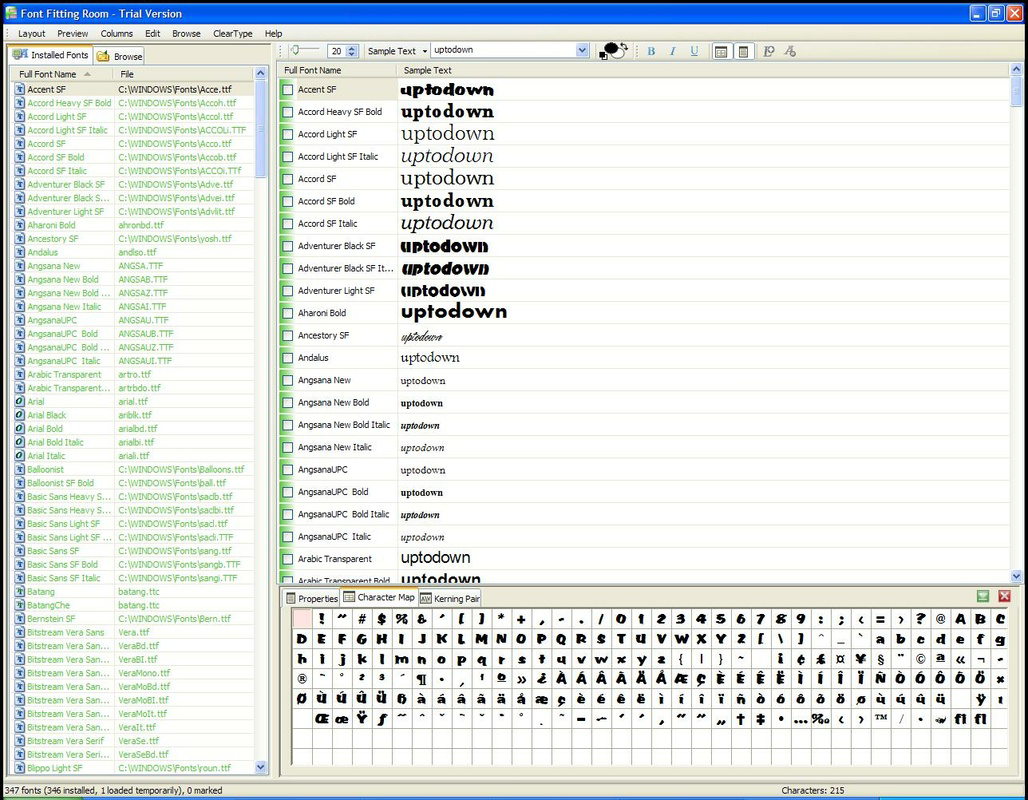Click Full Font Name header in preview list
The height and width of the screenshot is (800, 1028).
tap(338, 70)
